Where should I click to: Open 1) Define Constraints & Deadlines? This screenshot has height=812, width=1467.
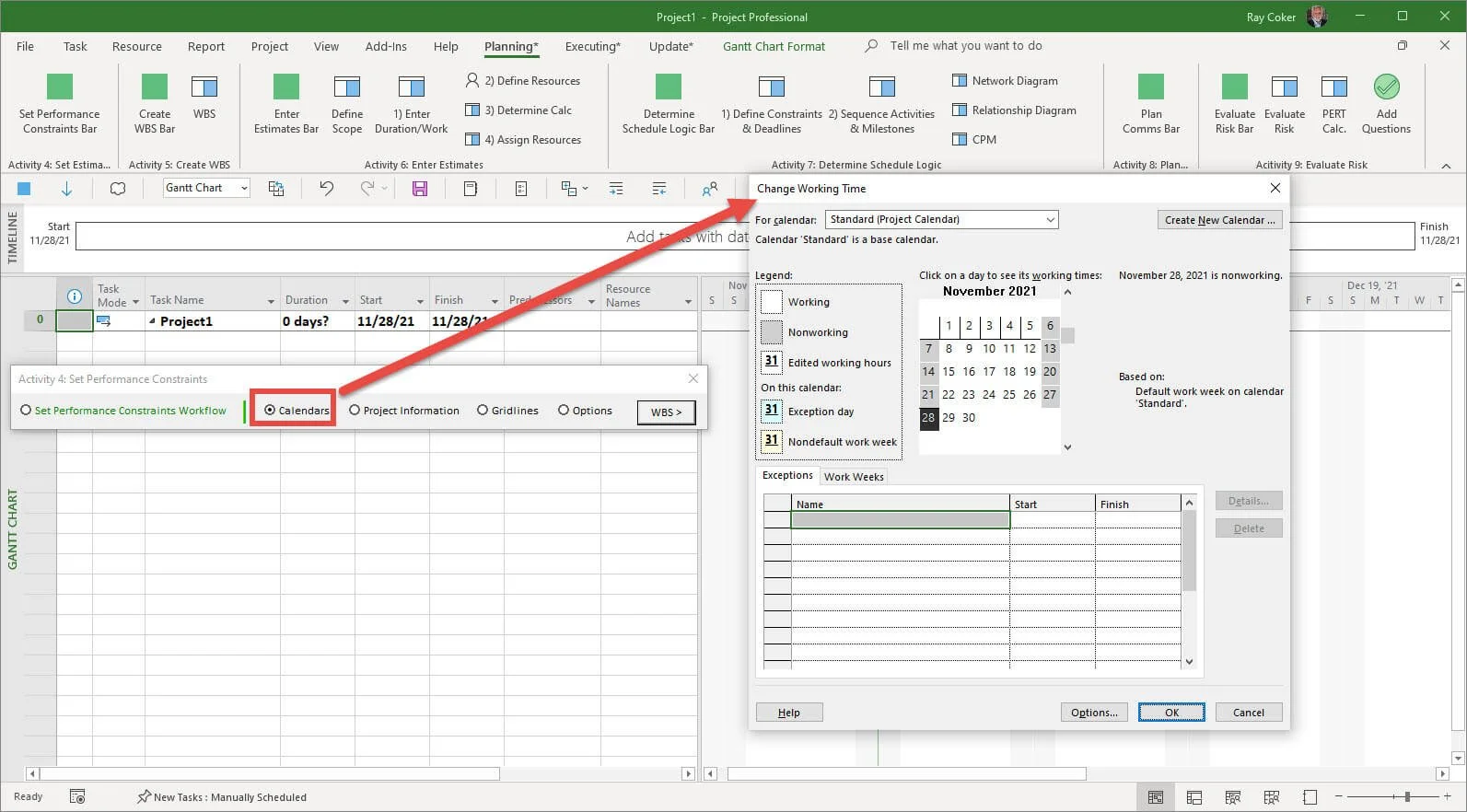pos(772,104)
